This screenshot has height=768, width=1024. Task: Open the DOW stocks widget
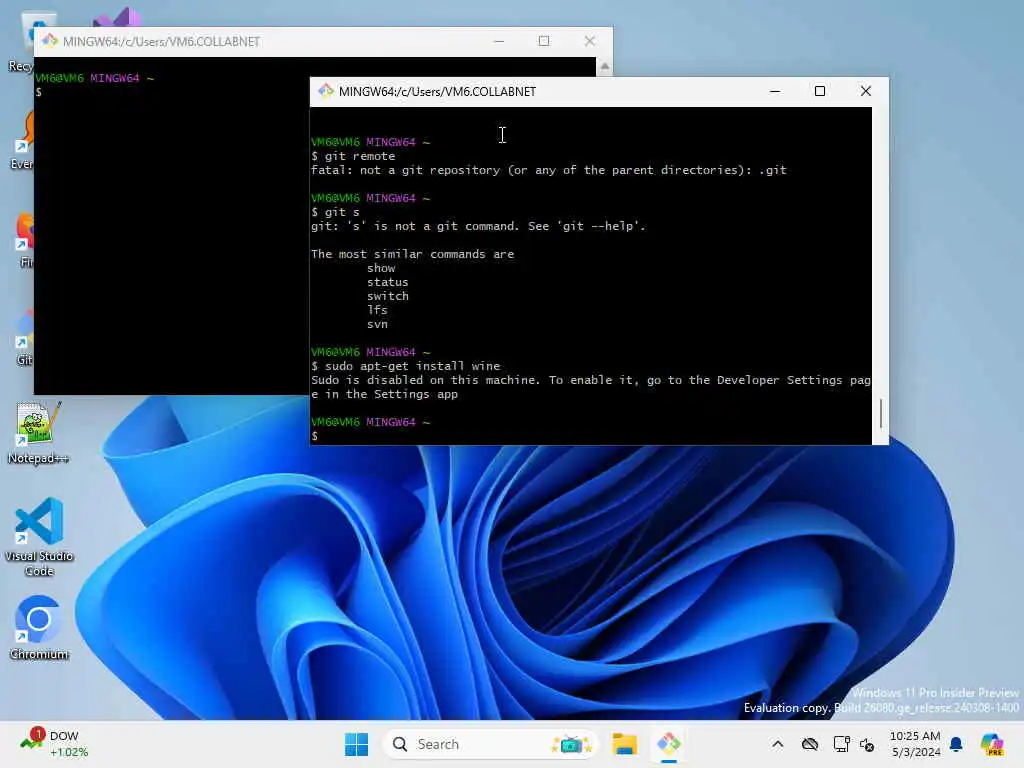(x=54, y=744)
